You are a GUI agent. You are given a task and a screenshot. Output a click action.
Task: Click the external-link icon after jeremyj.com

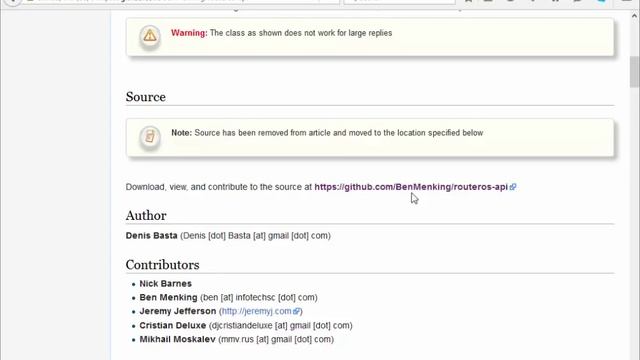click(x=296, y=311)
